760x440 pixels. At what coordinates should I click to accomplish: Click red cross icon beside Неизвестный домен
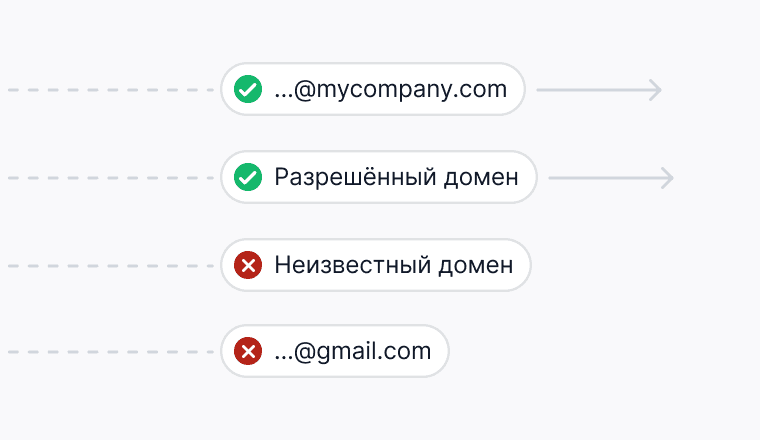click(x=247, y=265)
